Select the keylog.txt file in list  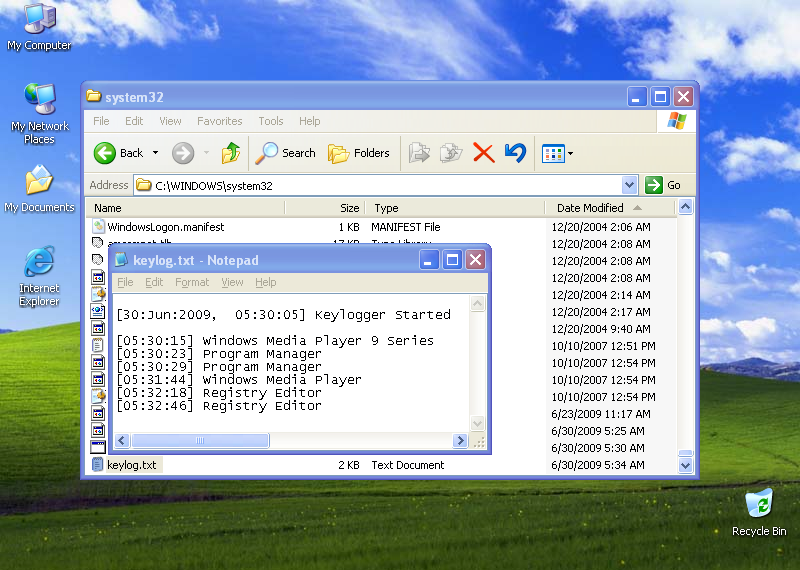pyautogui.click(x=132, y=465)
